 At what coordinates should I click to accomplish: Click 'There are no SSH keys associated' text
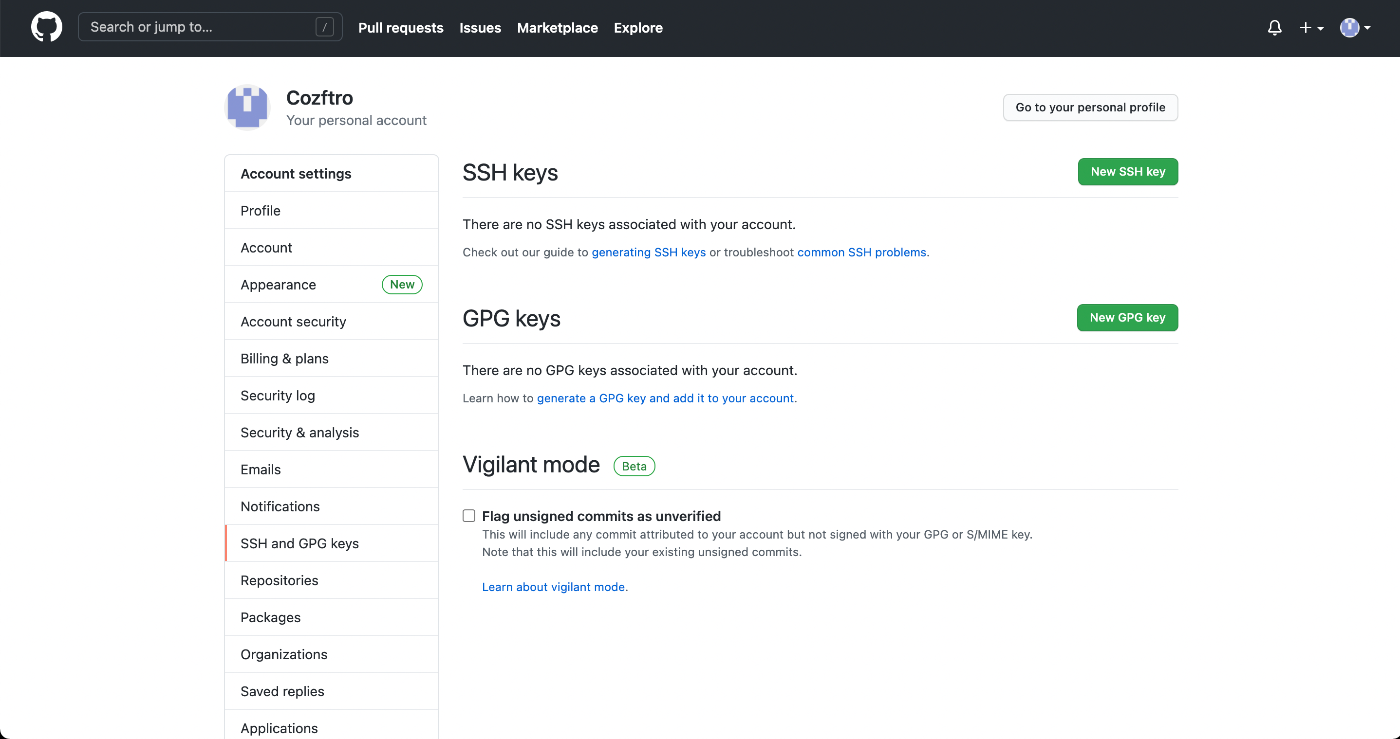point(629,225)
